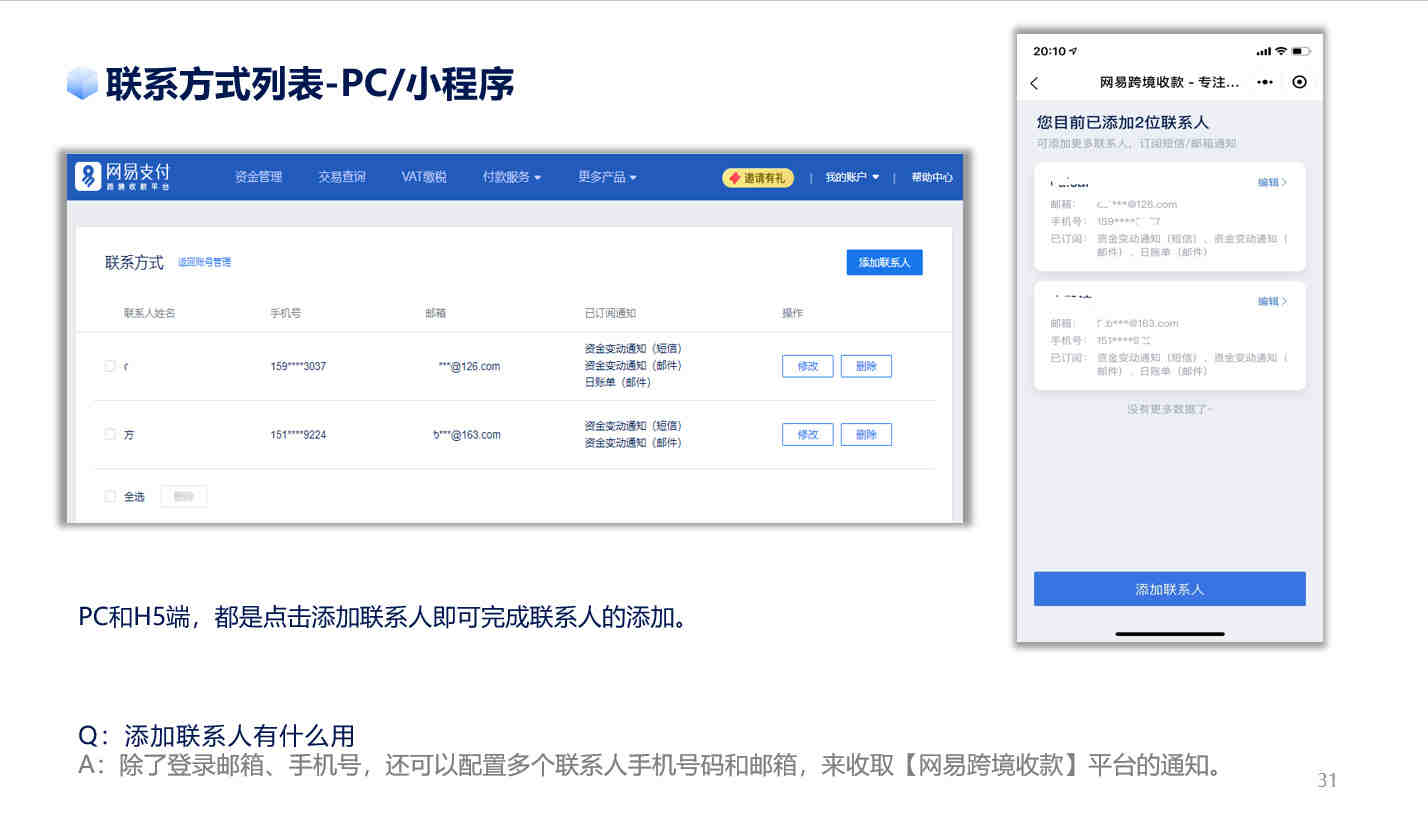
Task: Tap 没有更多数据了 text in mini program
Action: pyautogui.click(x=1169, y=409)
